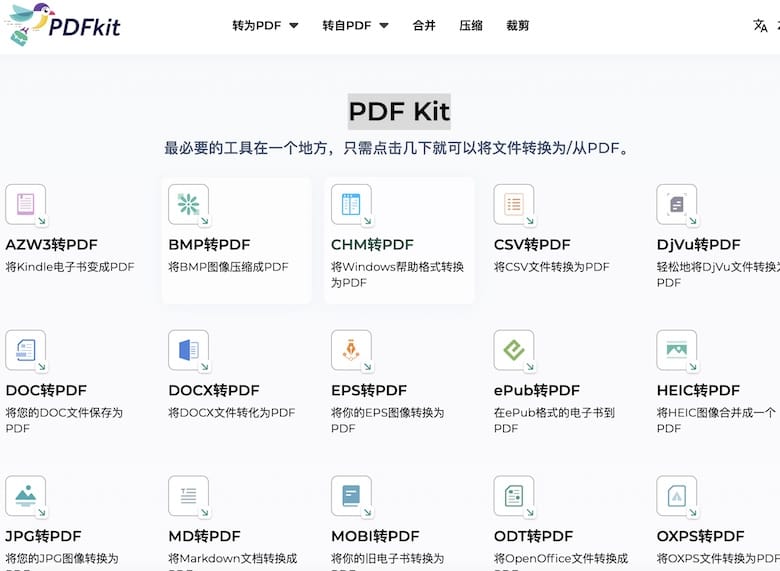This screenshot has height=571, width=780.
Task: Click description 将Windows帮助格式转换为PDF
Action: point(397,275)
